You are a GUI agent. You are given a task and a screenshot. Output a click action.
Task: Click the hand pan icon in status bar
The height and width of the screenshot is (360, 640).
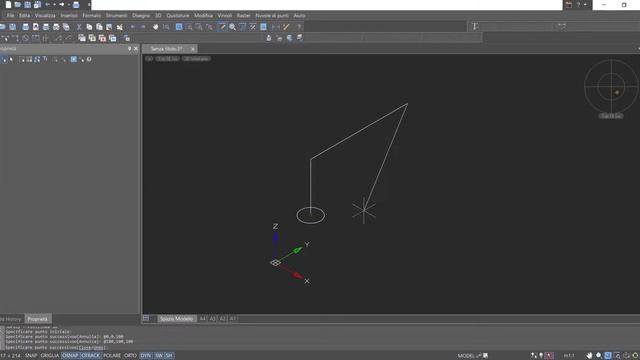click(x=589, y=356)
